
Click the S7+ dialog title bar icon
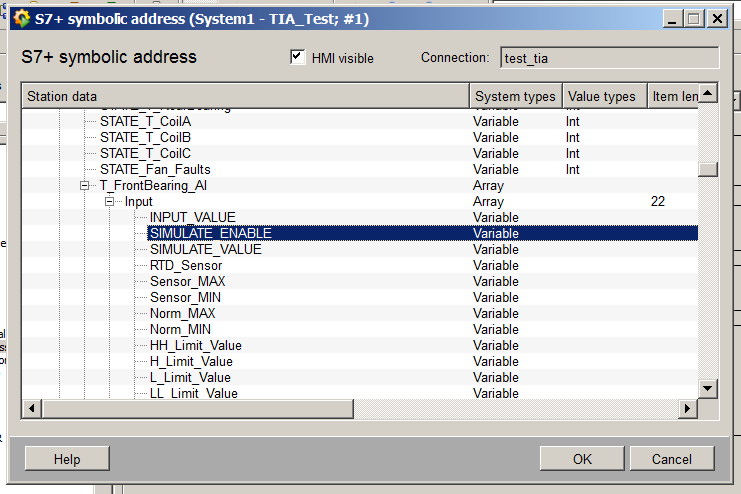point(20,18)
